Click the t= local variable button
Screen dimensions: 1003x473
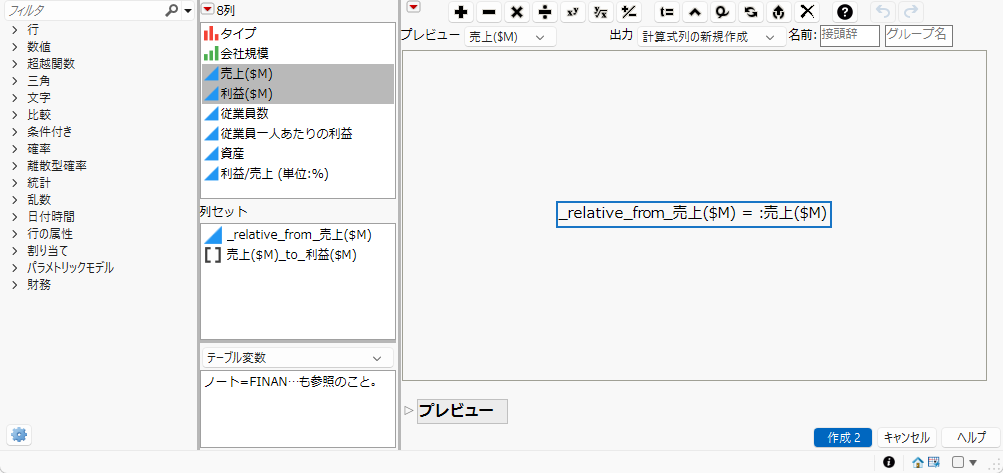[x=667, y=12]
